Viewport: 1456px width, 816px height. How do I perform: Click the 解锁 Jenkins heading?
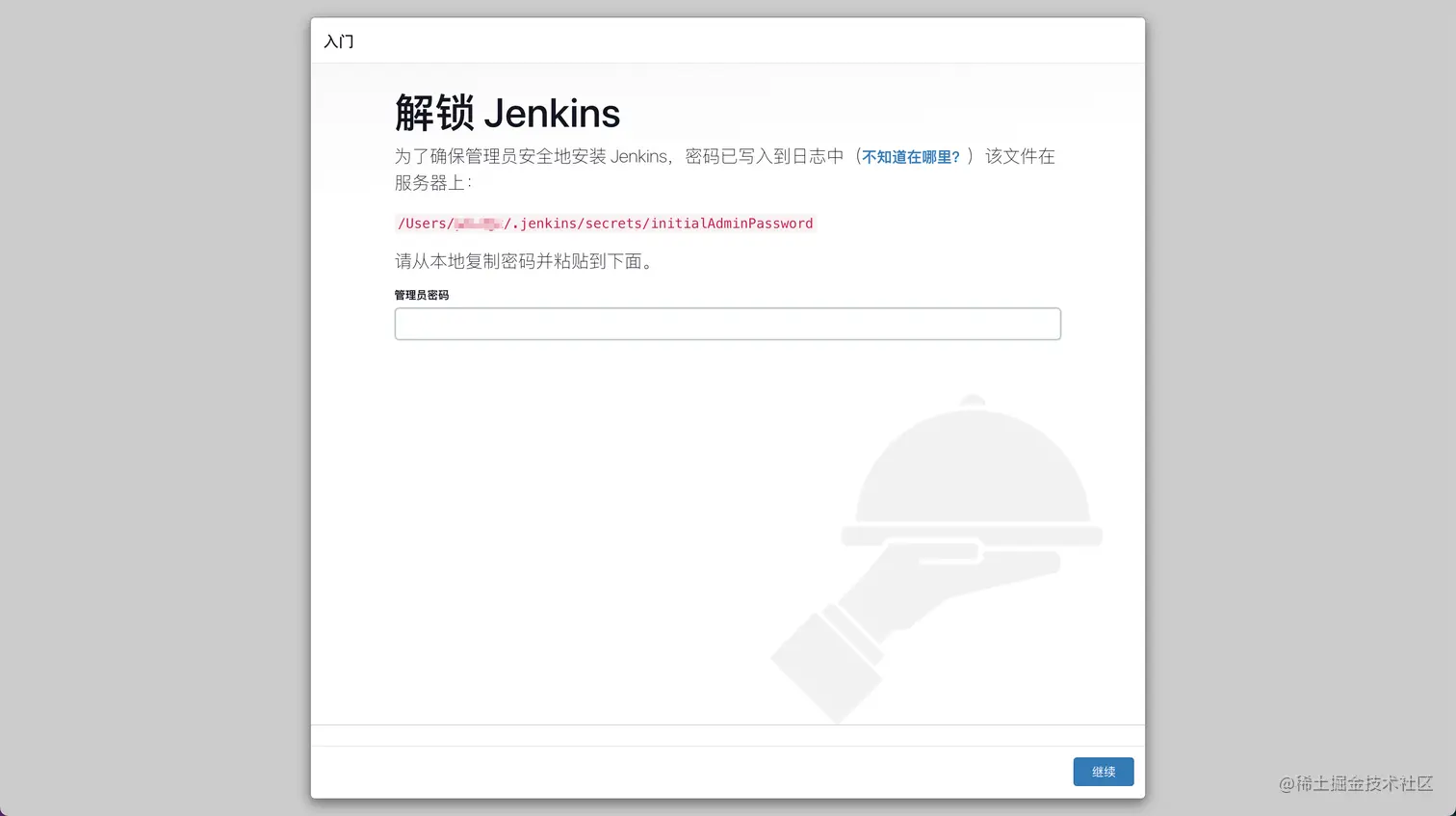click(507, 113)
